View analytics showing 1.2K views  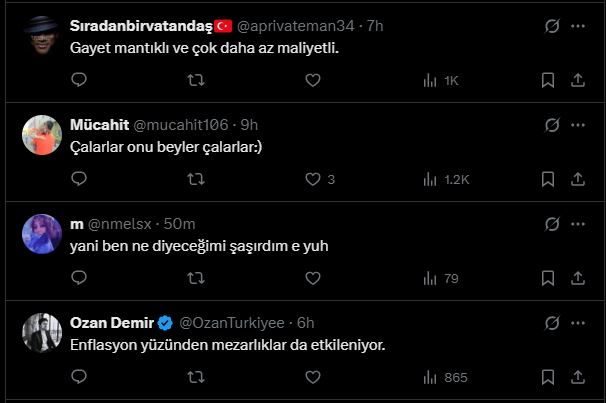click(446, 179)
